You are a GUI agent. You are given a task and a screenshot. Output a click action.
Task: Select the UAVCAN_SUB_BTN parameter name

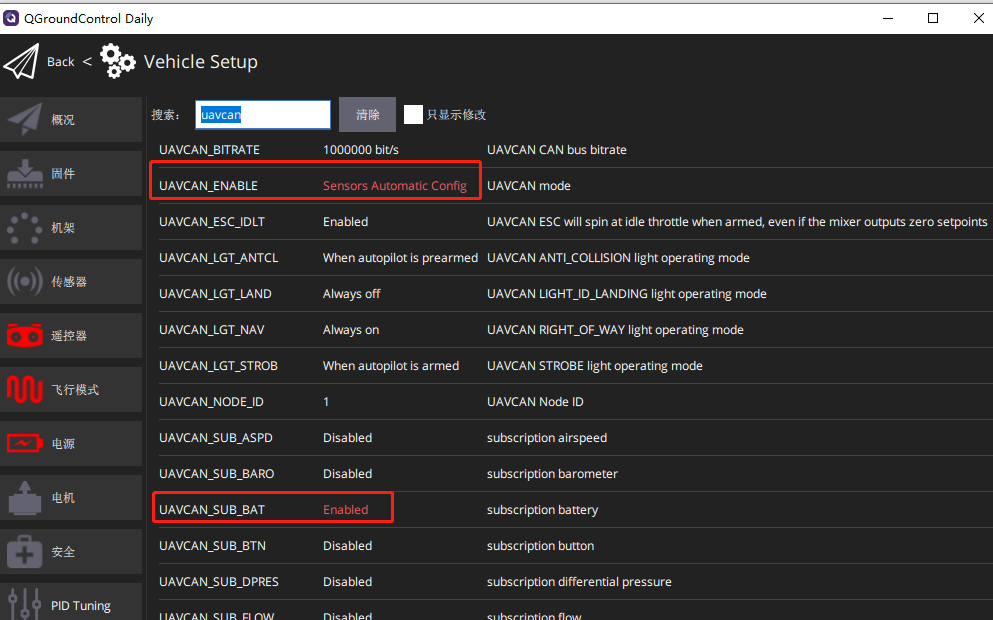212,546
